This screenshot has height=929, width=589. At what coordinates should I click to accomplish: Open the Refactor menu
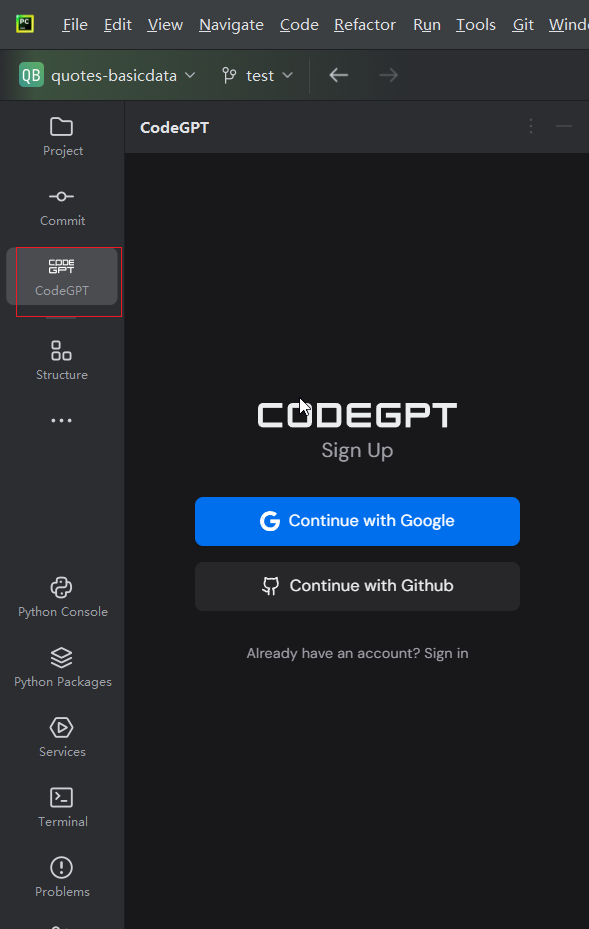tap(365, 25)
